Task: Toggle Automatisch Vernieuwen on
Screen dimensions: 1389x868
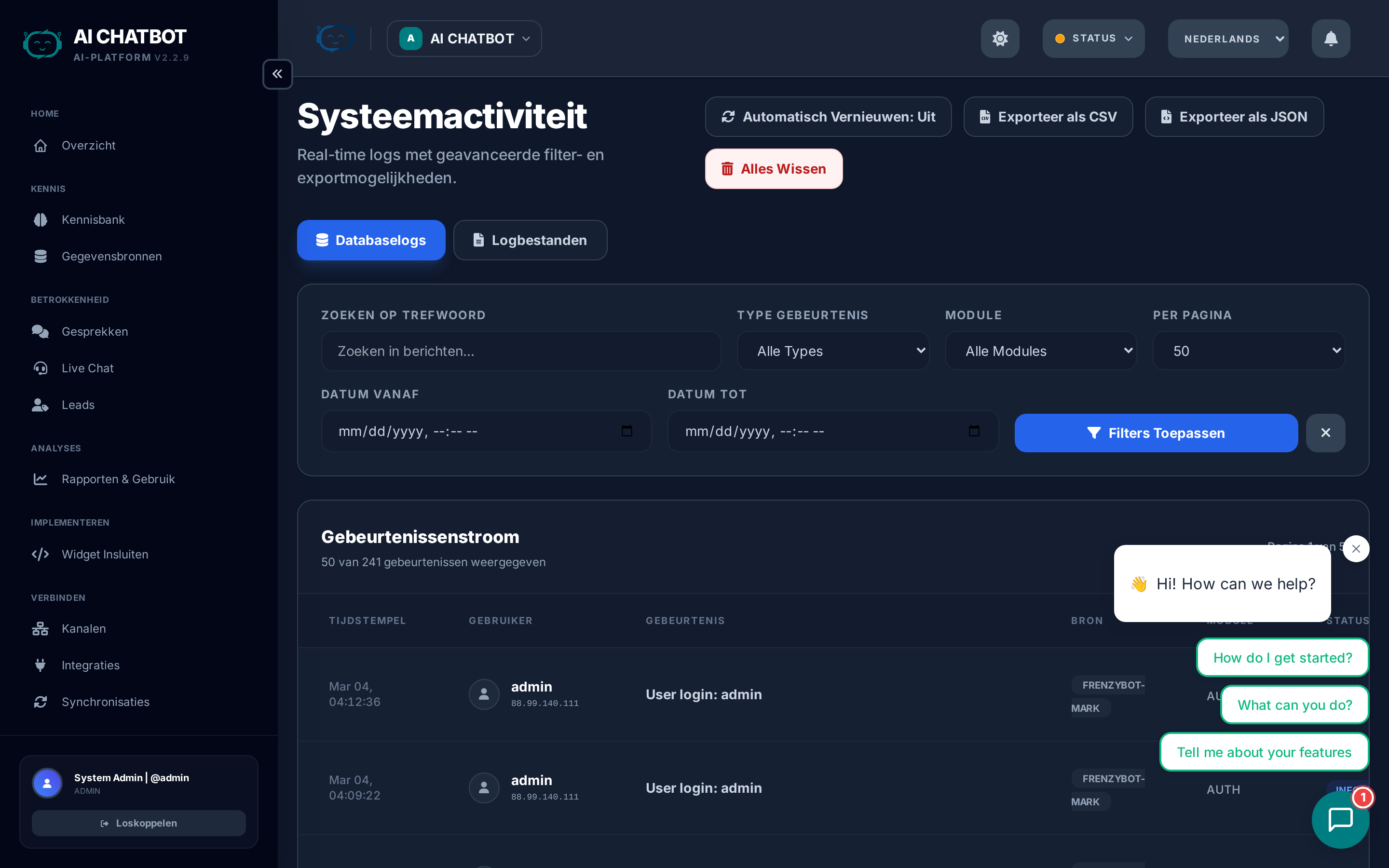Action: 828,117
